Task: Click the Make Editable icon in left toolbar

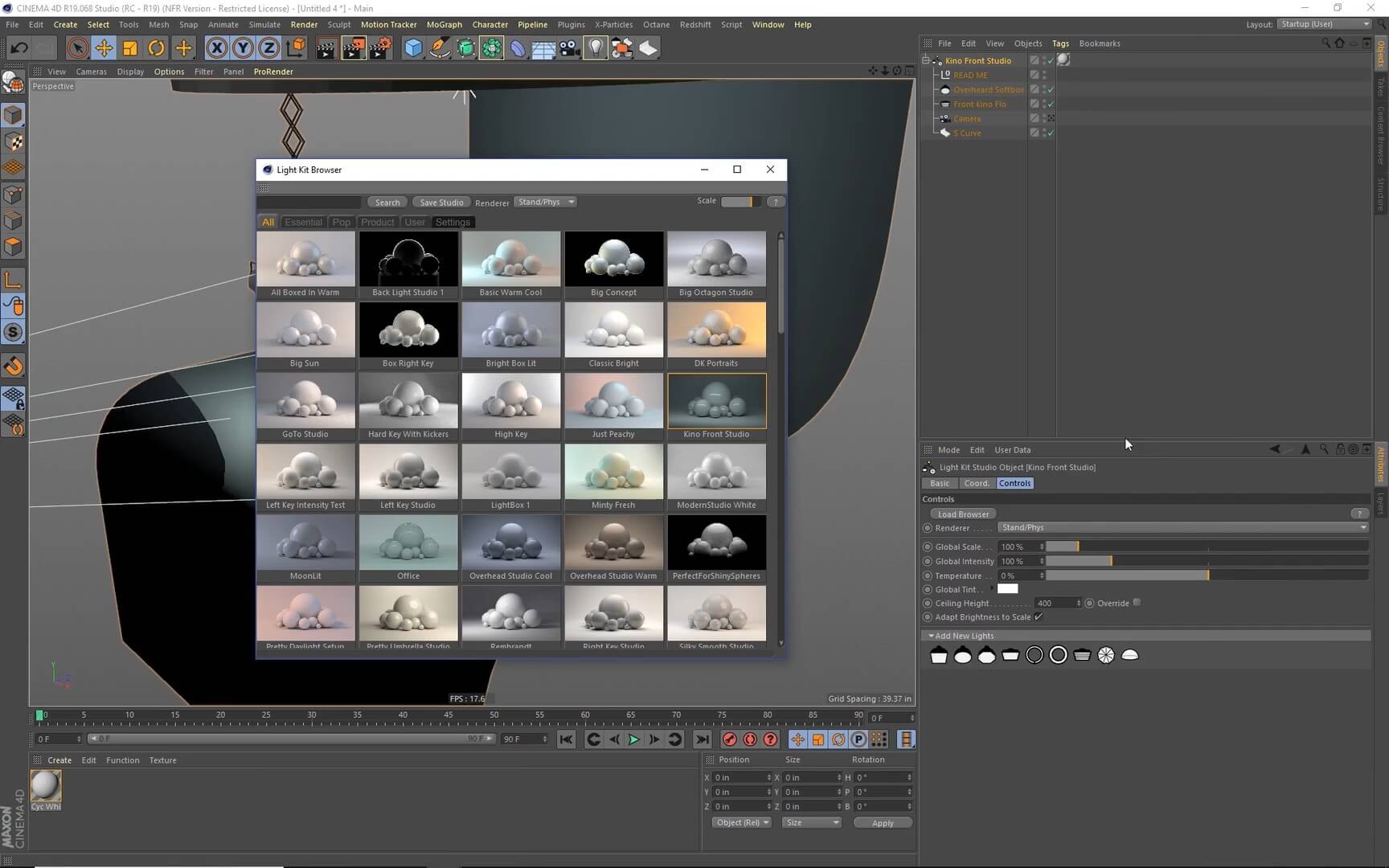Action: [x=13, y=80]
